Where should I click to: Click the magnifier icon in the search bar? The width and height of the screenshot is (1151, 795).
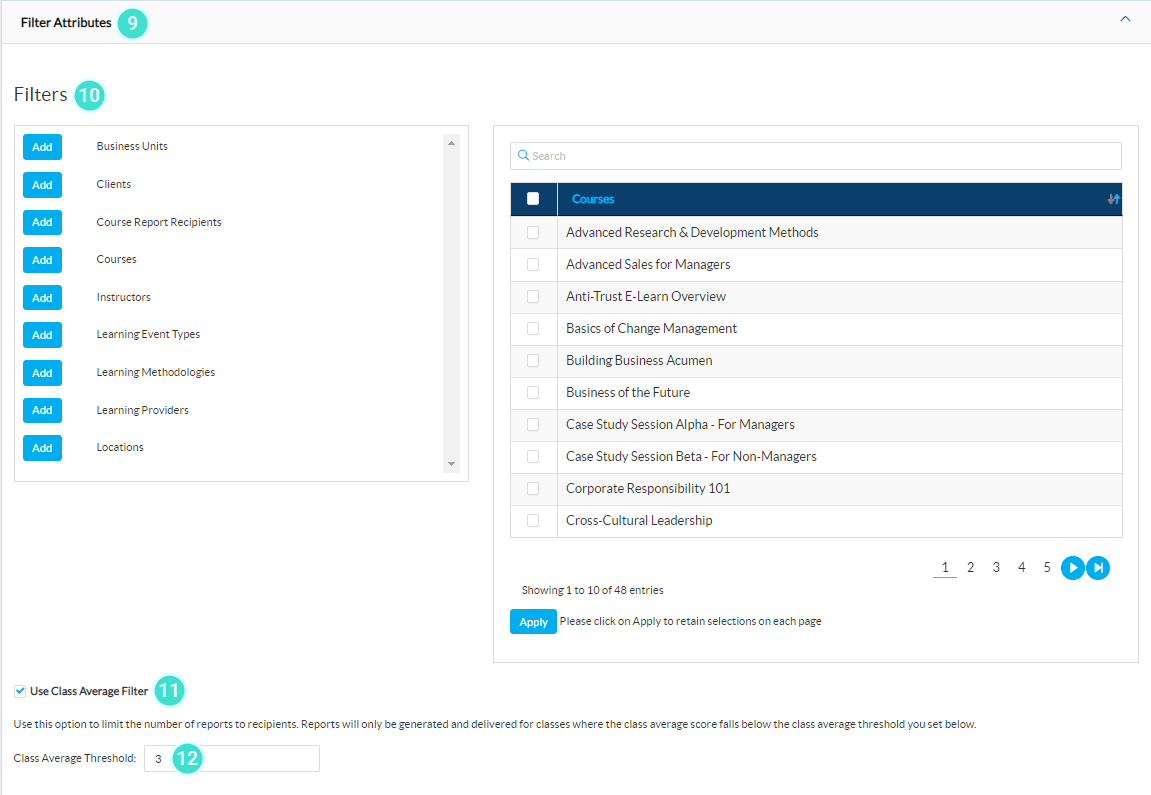coord(523,155)
